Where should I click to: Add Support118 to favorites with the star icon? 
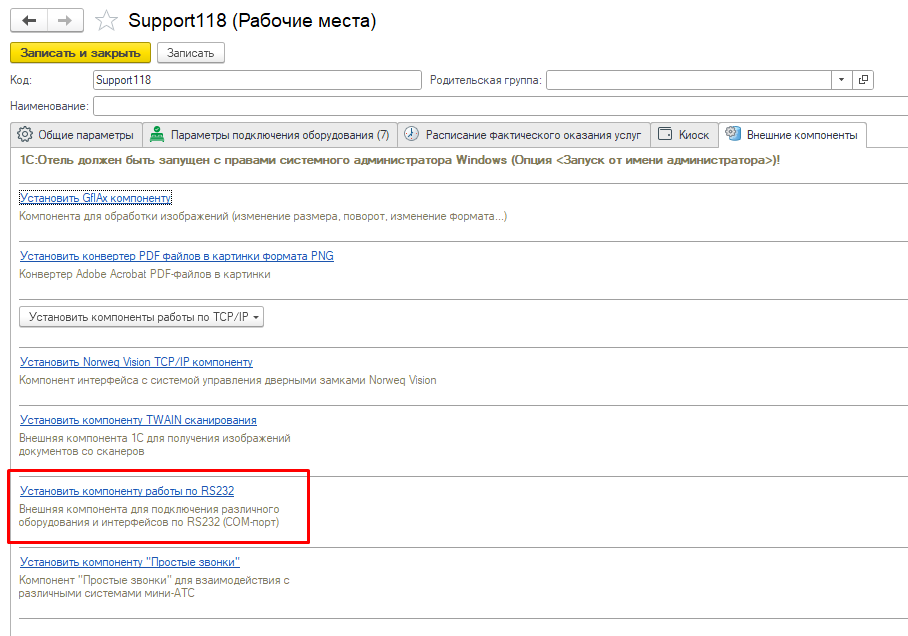(106, 20)
